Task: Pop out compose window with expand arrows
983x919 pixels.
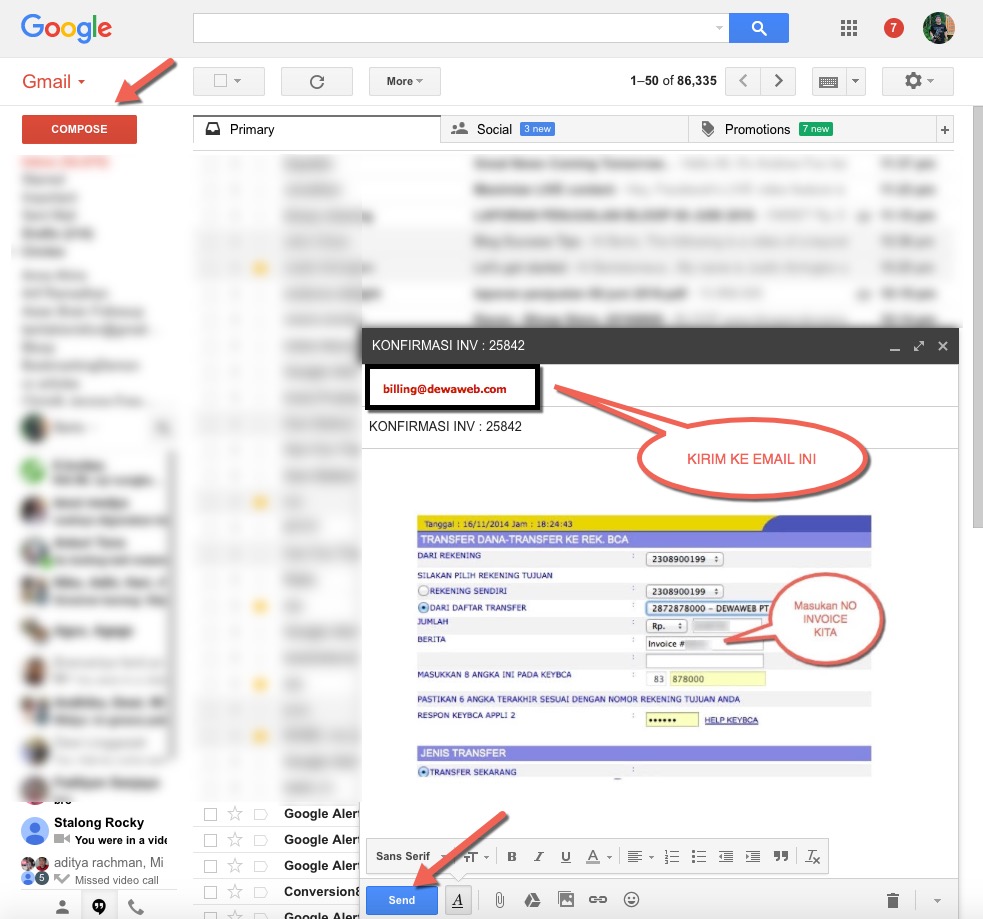Action: coord(918,346)
